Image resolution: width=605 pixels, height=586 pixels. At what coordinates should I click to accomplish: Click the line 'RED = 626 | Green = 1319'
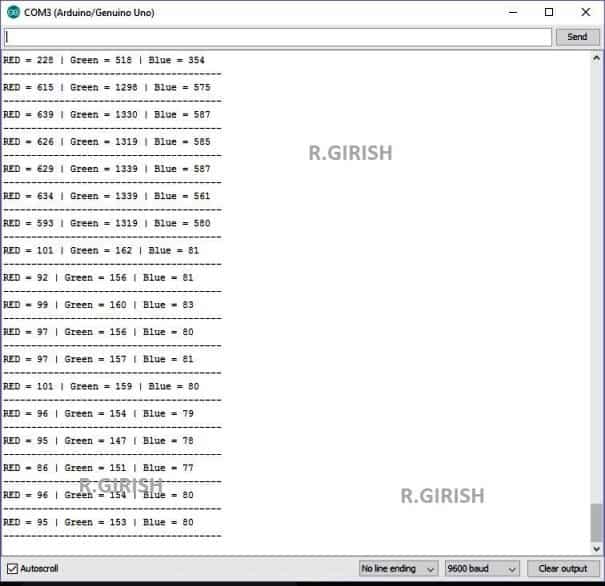[106, 142]
